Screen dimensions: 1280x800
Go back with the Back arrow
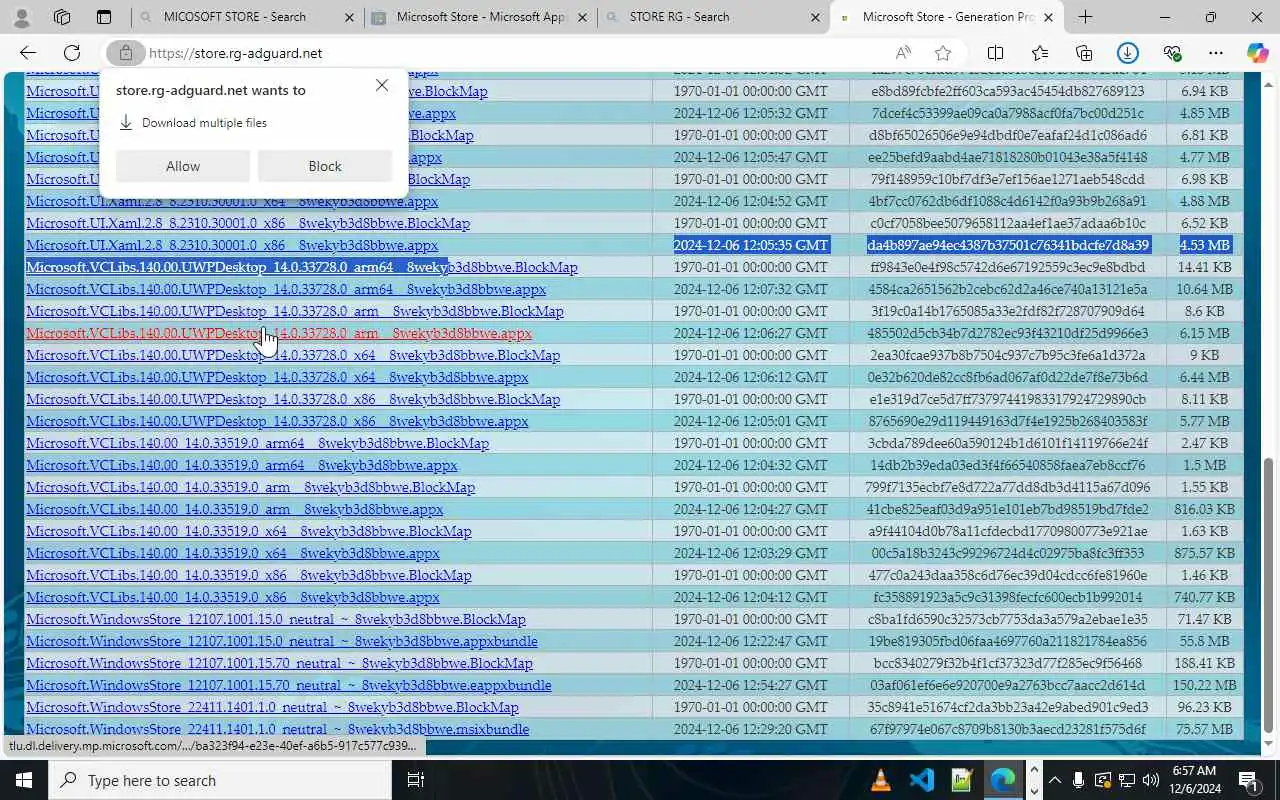click(x=28, y=53)
